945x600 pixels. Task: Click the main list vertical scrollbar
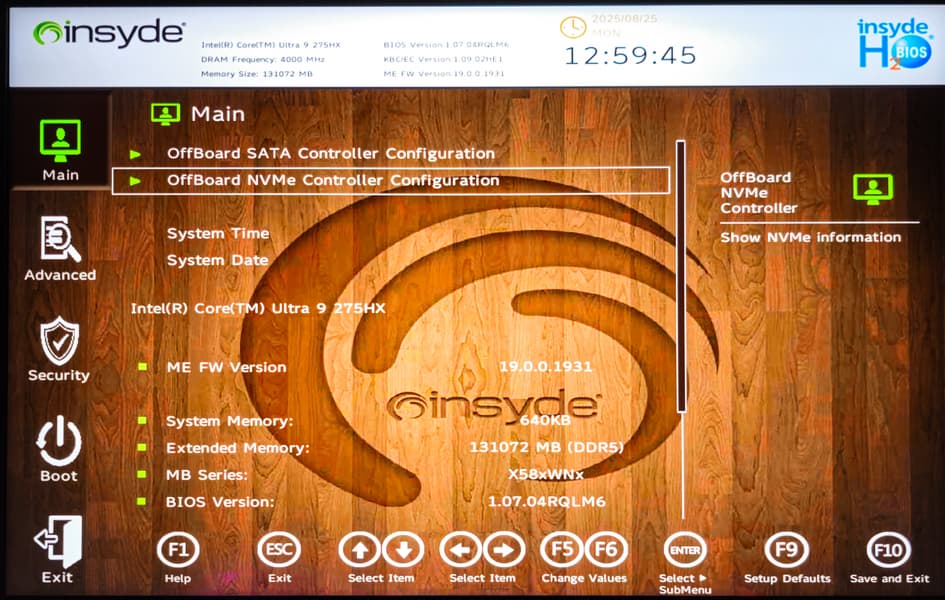(x=681, y=328)
